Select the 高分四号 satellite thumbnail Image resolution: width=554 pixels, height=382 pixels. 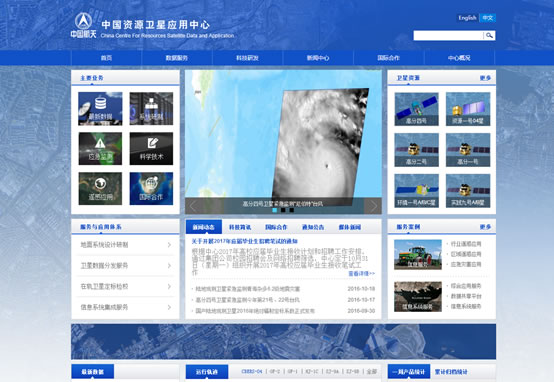(x=417, y=109)
